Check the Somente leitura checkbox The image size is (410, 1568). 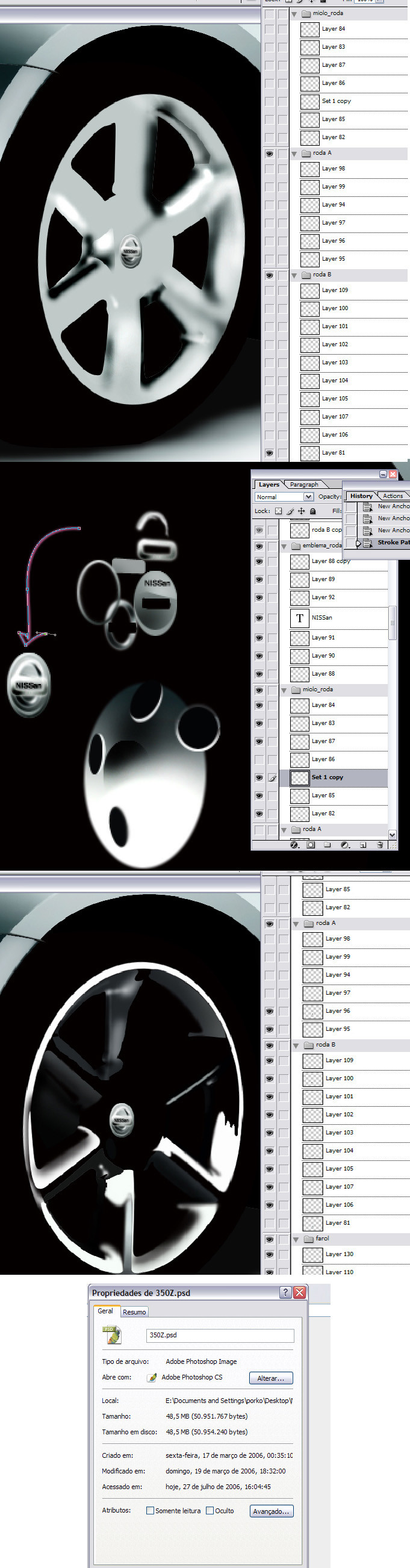(x=150, y=1510)
